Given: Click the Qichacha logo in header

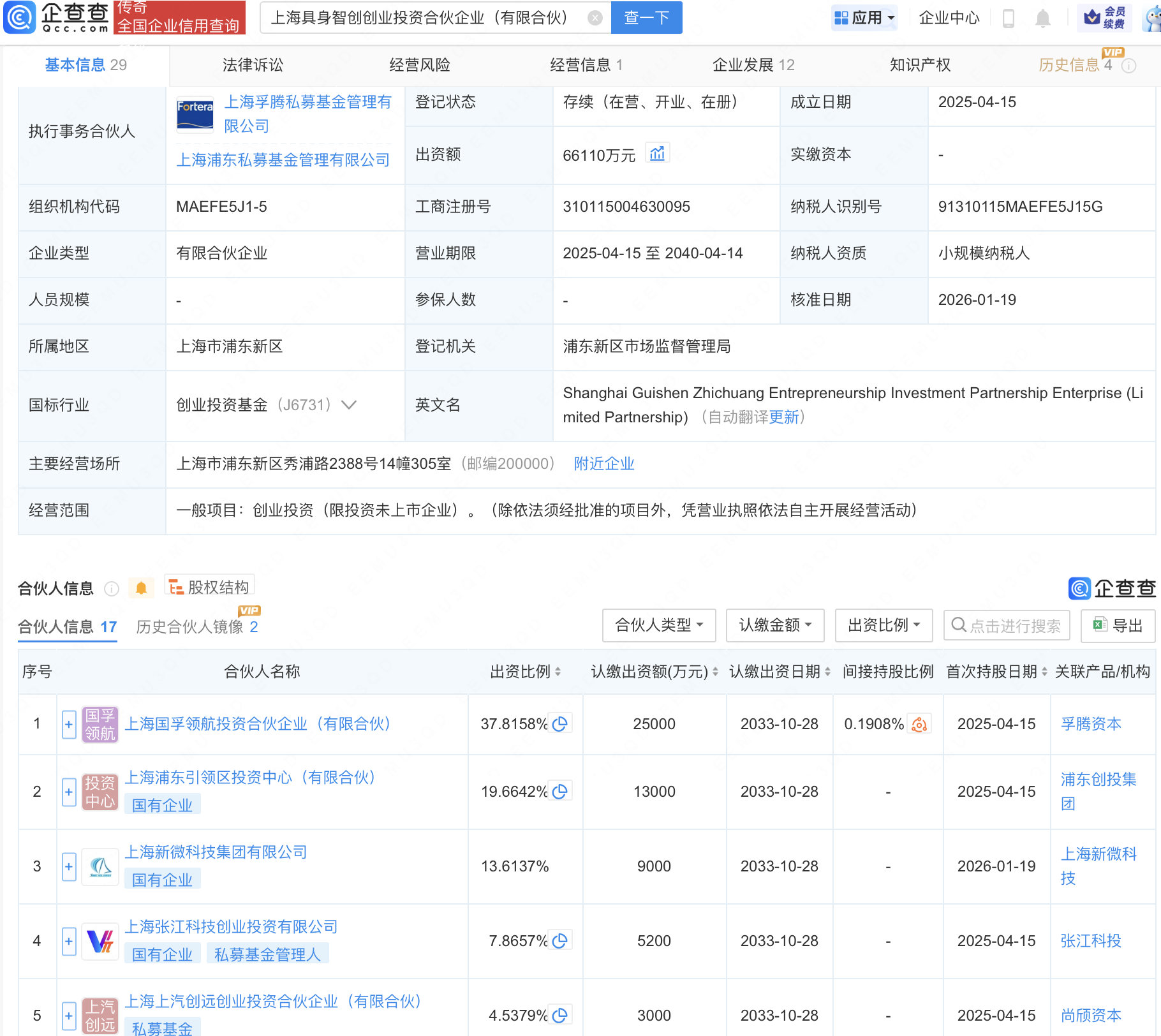Looking at the screenshot, I should click(x=56, y=17).
